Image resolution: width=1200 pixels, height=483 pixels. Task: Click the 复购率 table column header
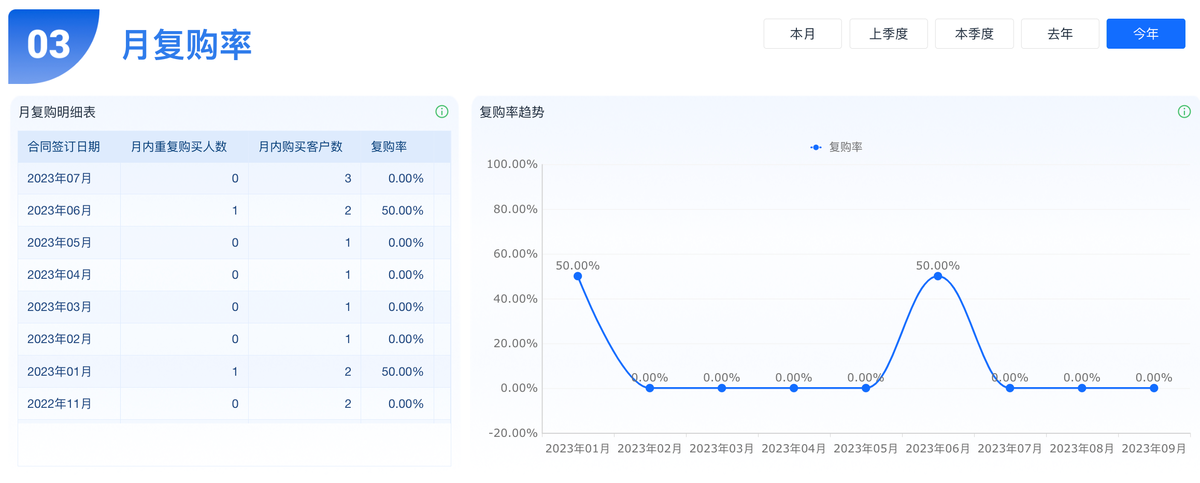[x=389, y=147]
